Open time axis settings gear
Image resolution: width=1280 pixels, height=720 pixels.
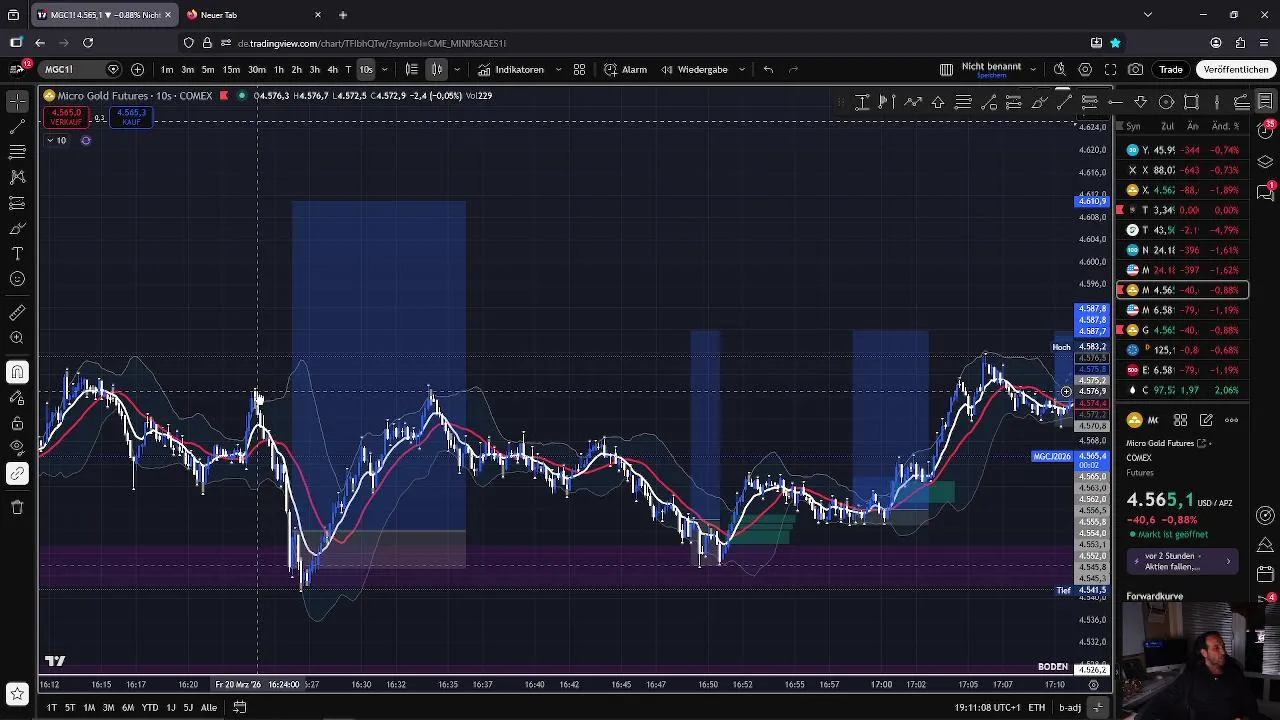point(1094,685)
